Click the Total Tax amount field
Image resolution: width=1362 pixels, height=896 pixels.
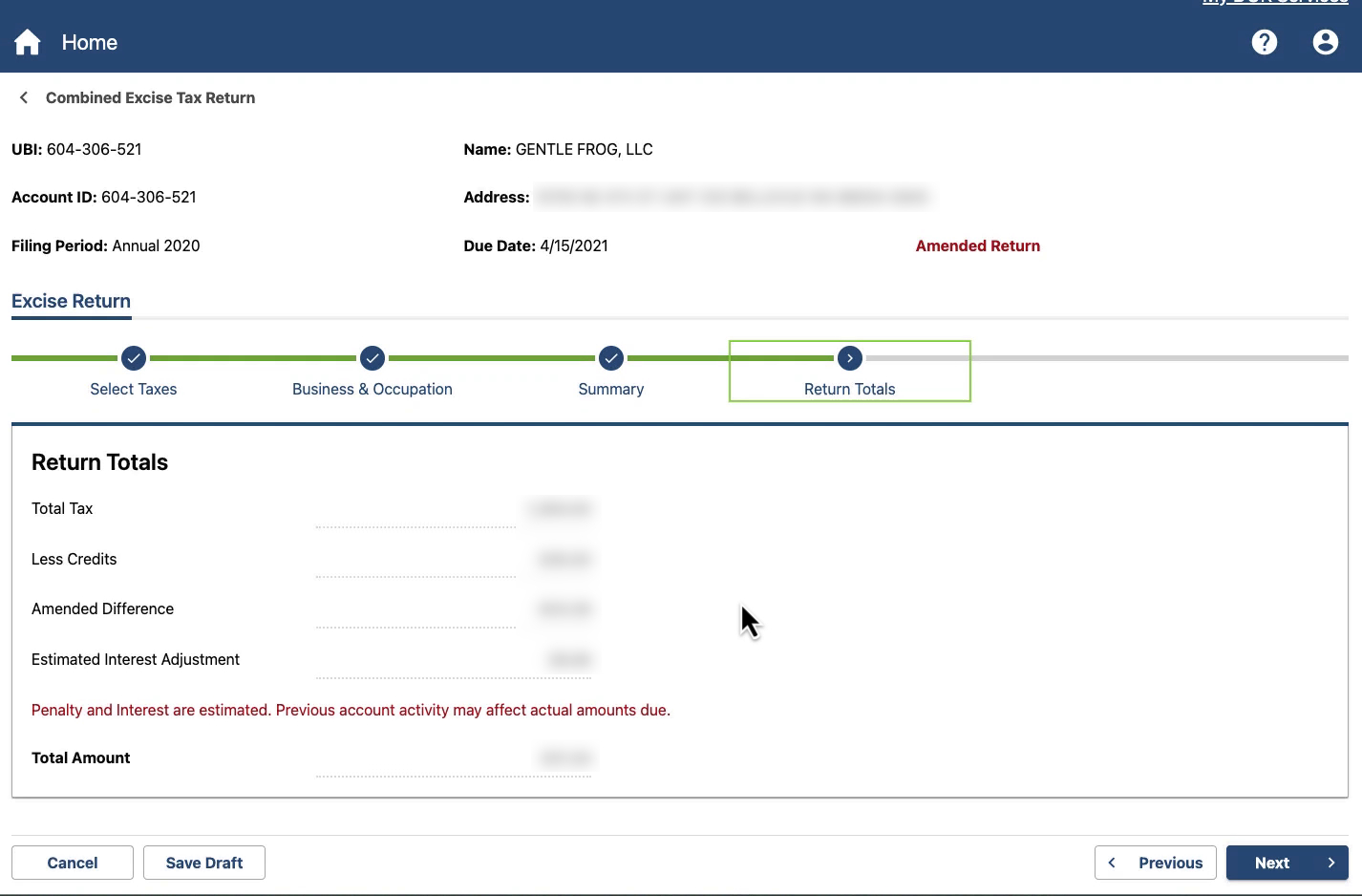point(454,510)
